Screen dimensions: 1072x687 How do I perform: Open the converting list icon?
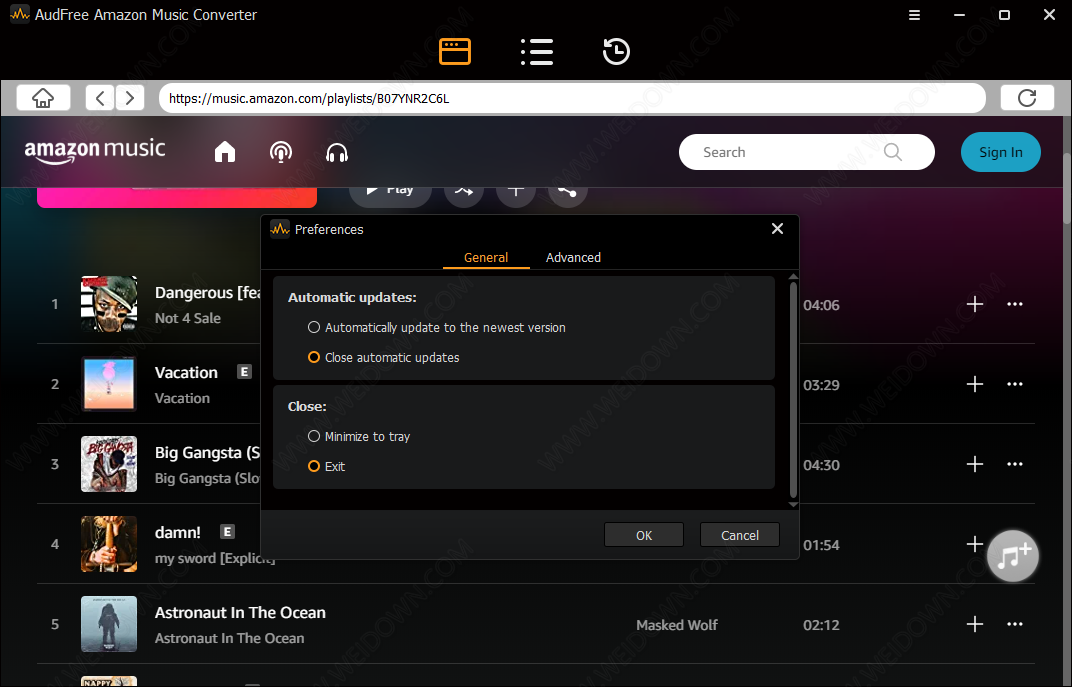tap(537, 51)
